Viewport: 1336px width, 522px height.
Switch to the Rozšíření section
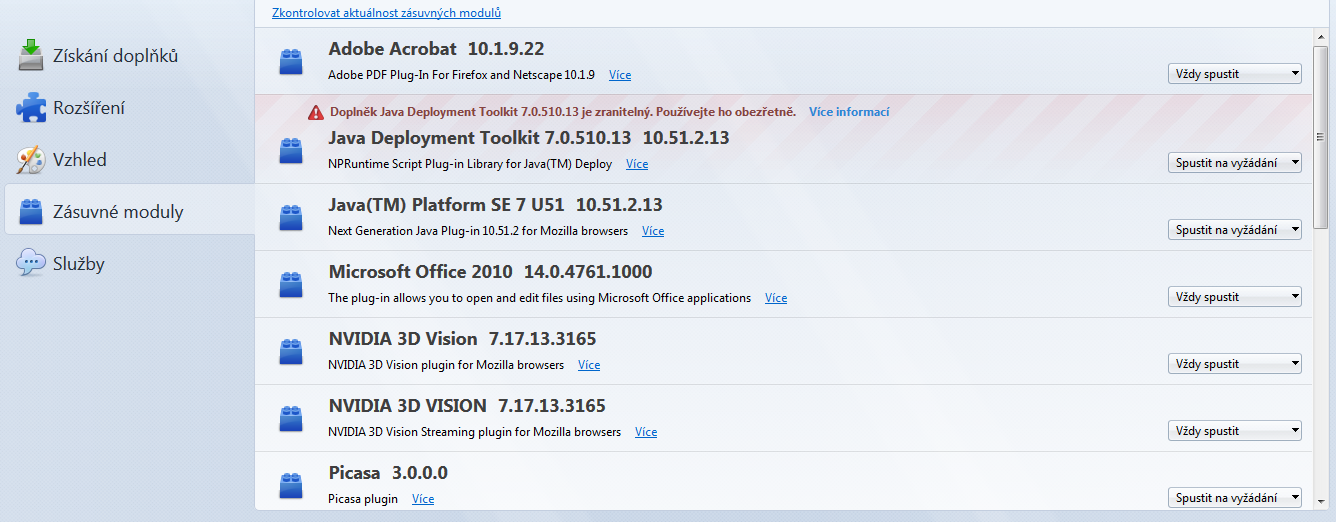point(88,108)
